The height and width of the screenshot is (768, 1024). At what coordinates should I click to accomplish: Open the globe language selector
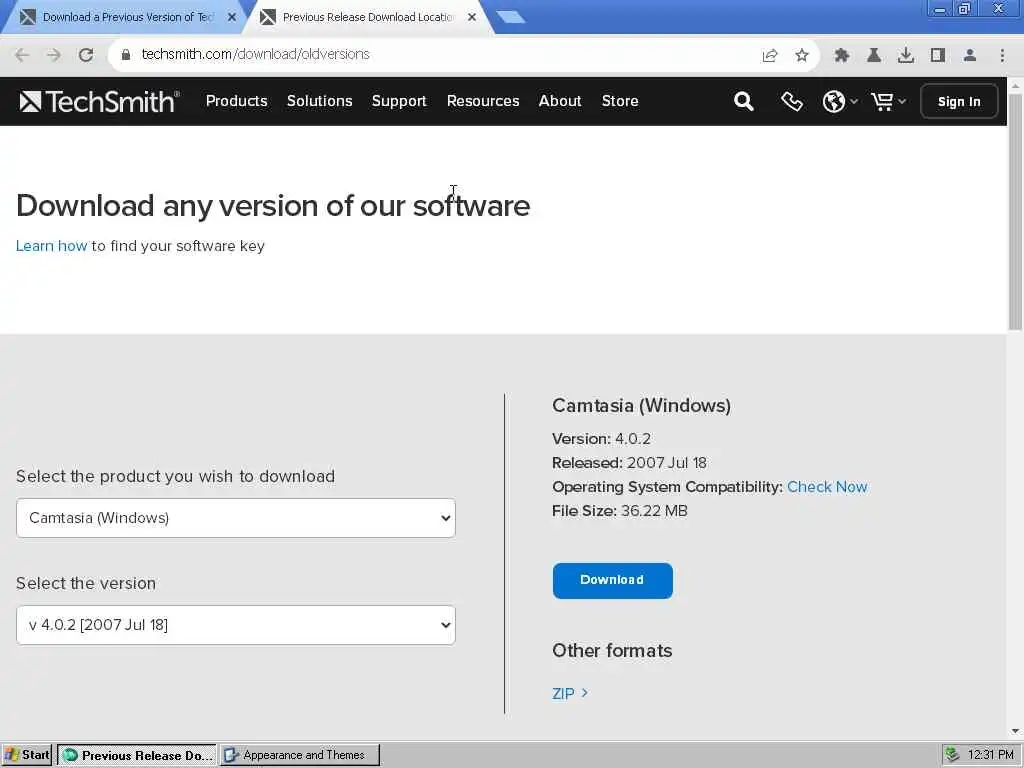click(x=840, y=101)
